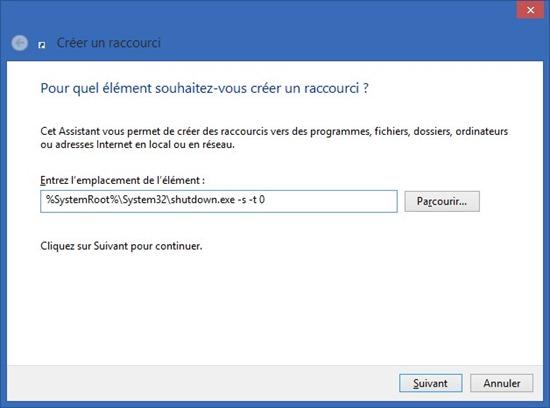This screenshot has height=408, width=550.
Task: Click the ou adresses Internet description line
Action: pos(137,145)
